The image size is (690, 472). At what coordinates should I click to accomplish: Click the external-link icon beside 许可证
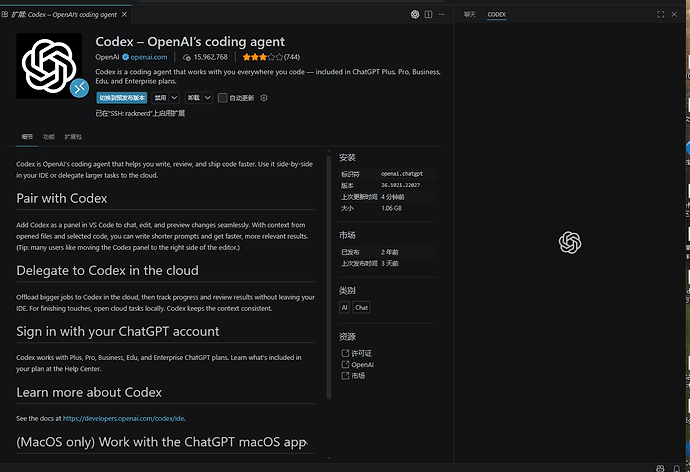345,353
